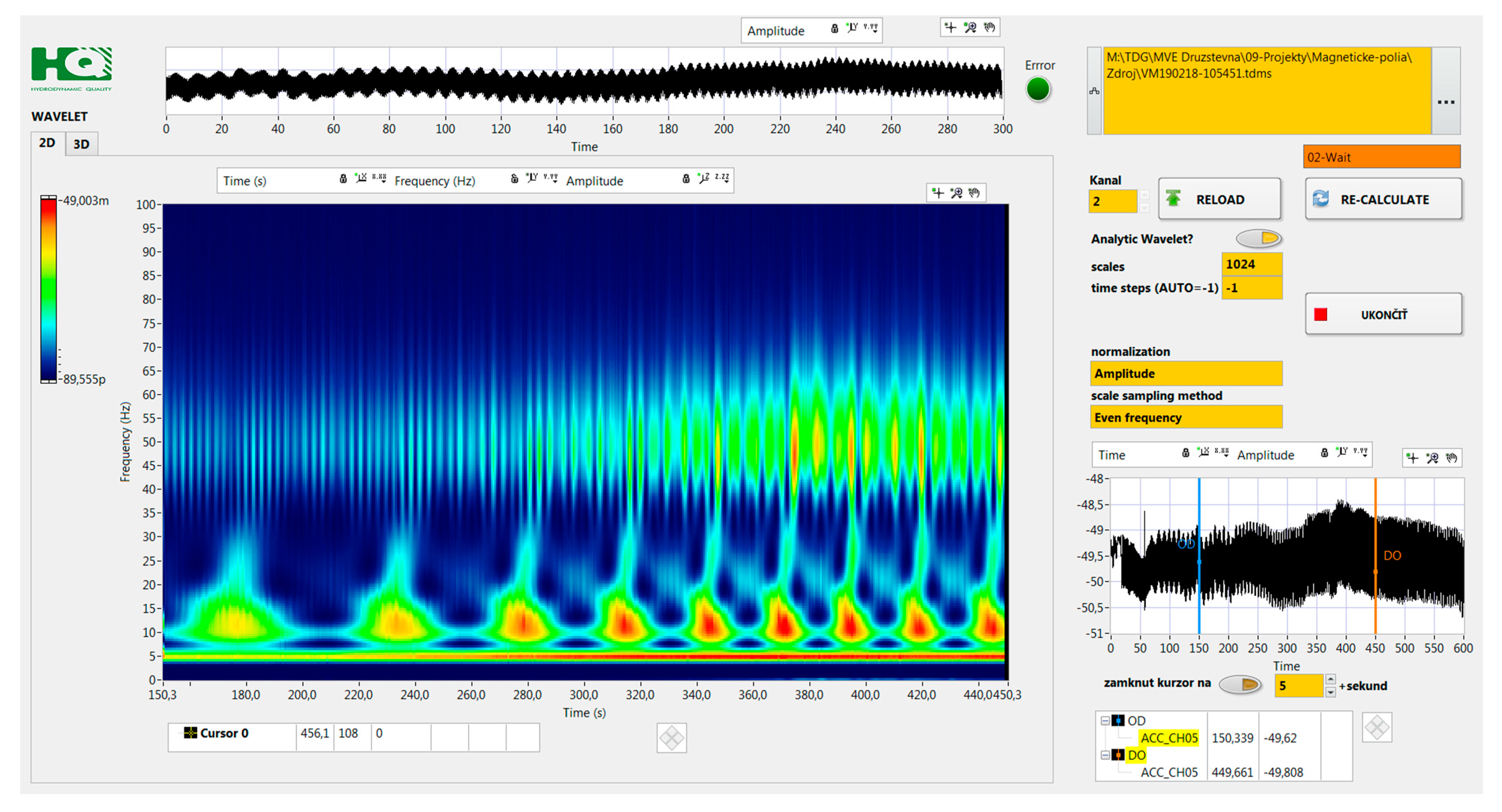Select the crosshair cursor tool on the bottom-right graph palette
The image size is (1502, 812).
click(1412, 458)
